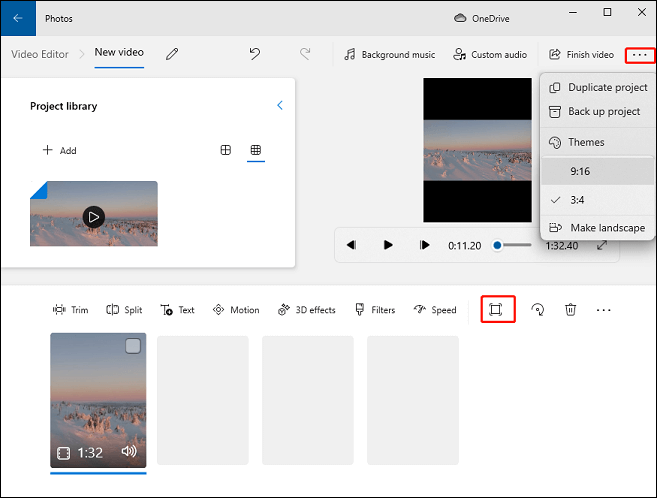The width and height of the screenshot is (657, 498).
Task: Choose Duplicate project from the menu
Action: pos(598,87)
